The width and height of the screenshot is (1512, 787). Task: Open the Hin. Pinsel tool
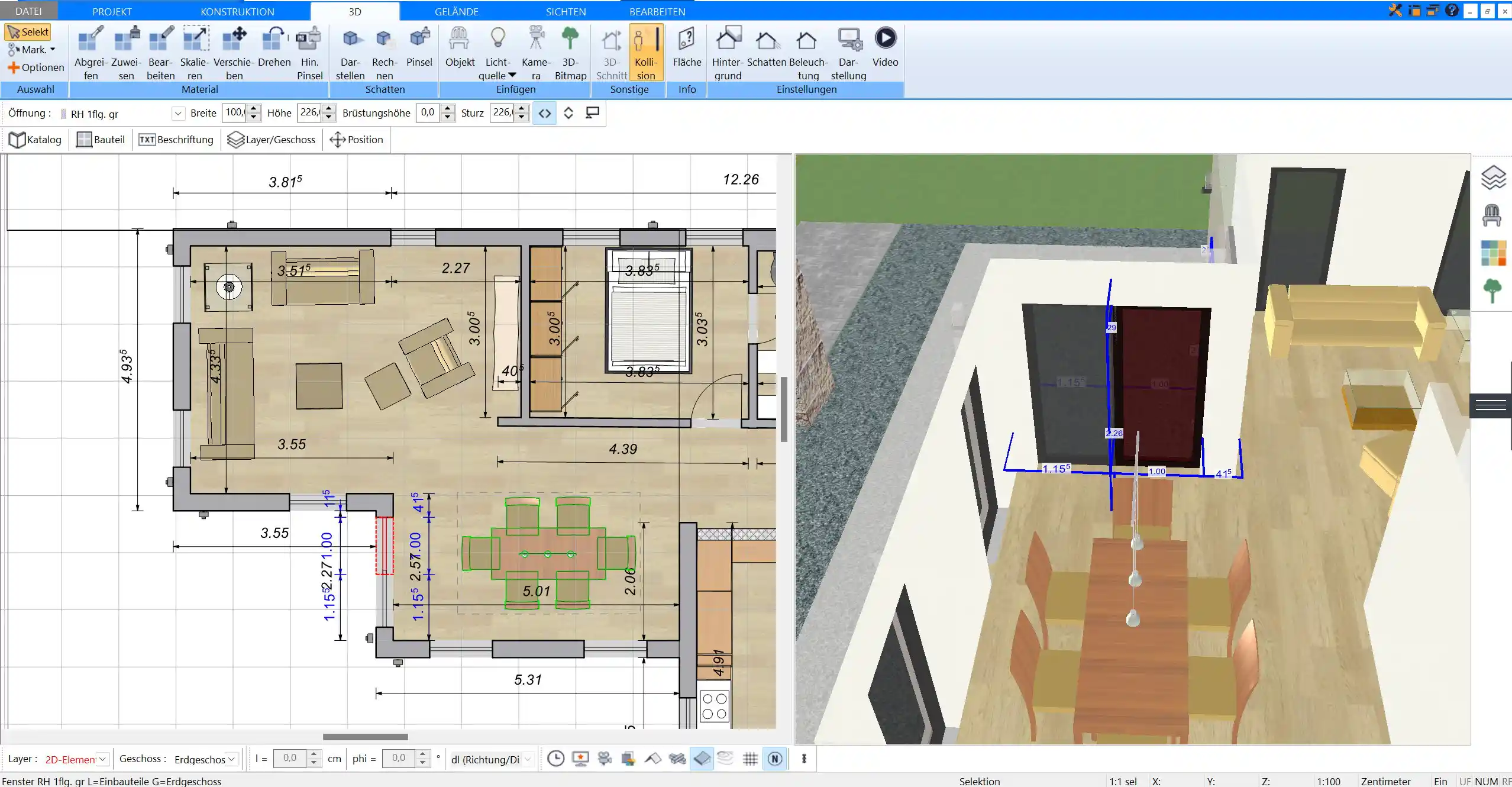[309, 53]
